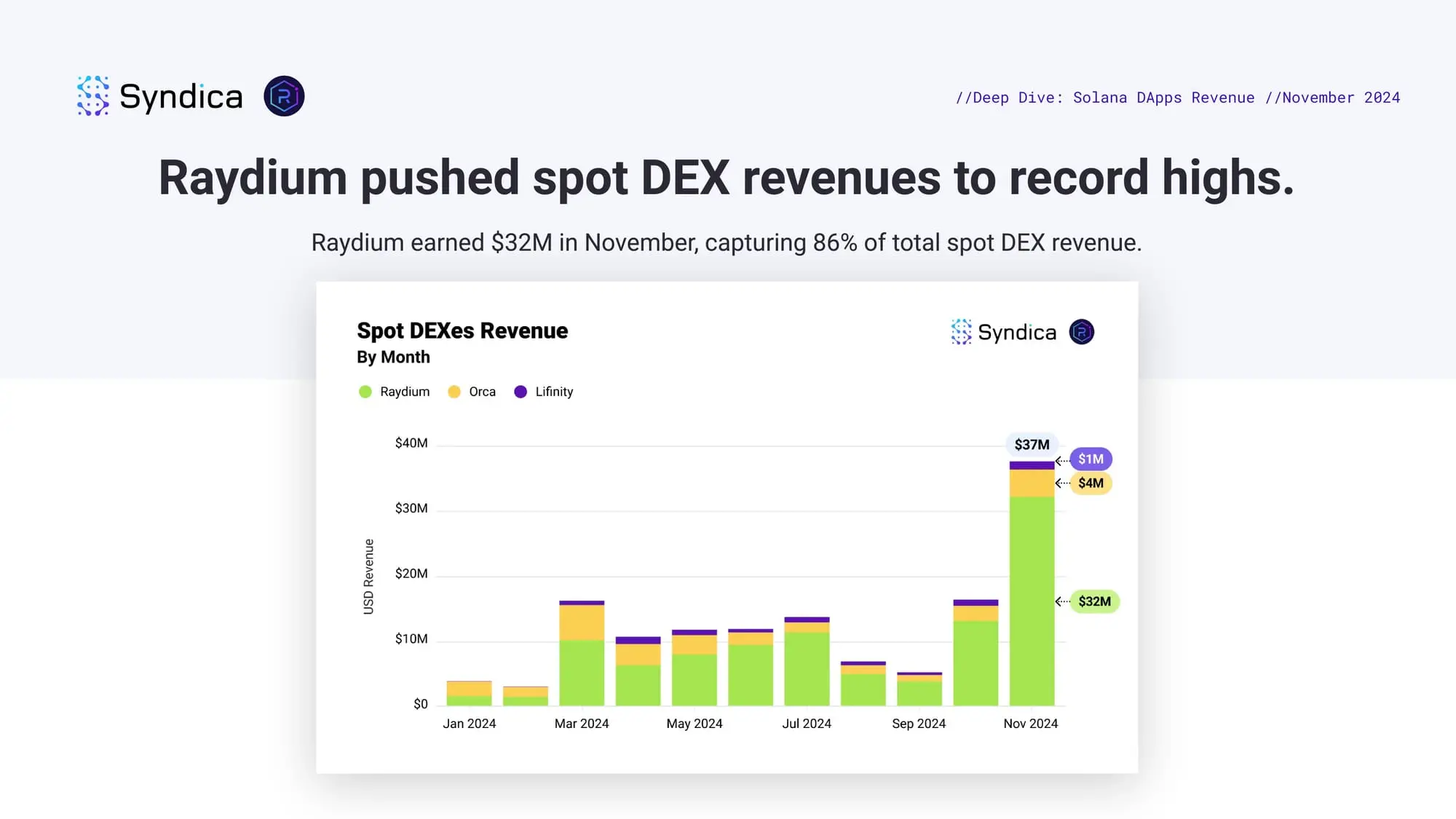Click the yellow $4M callout label

click(x=1091, y=483)
